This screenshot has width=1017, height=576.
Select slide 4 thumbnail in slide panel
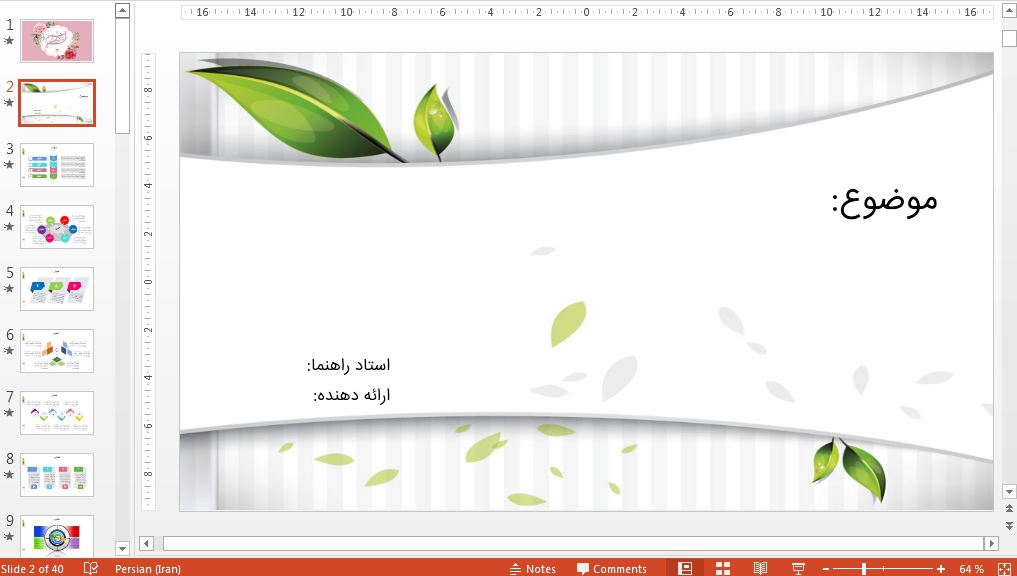pos(57,227)
